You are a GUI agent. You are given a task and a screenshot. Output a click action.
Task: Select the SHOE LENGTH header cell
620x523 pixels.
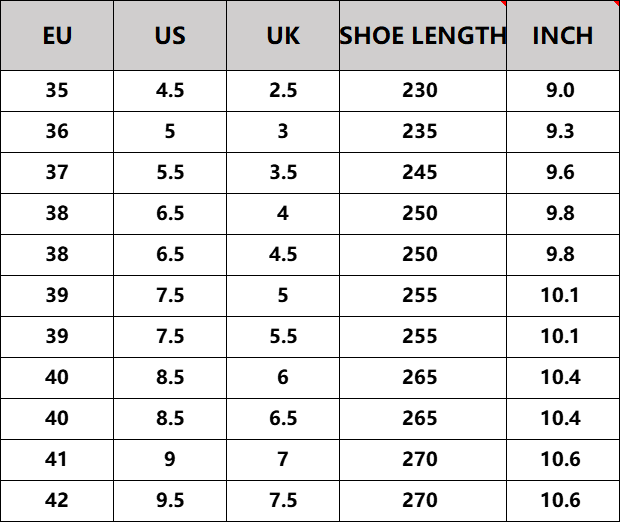[x=423, y=36]
